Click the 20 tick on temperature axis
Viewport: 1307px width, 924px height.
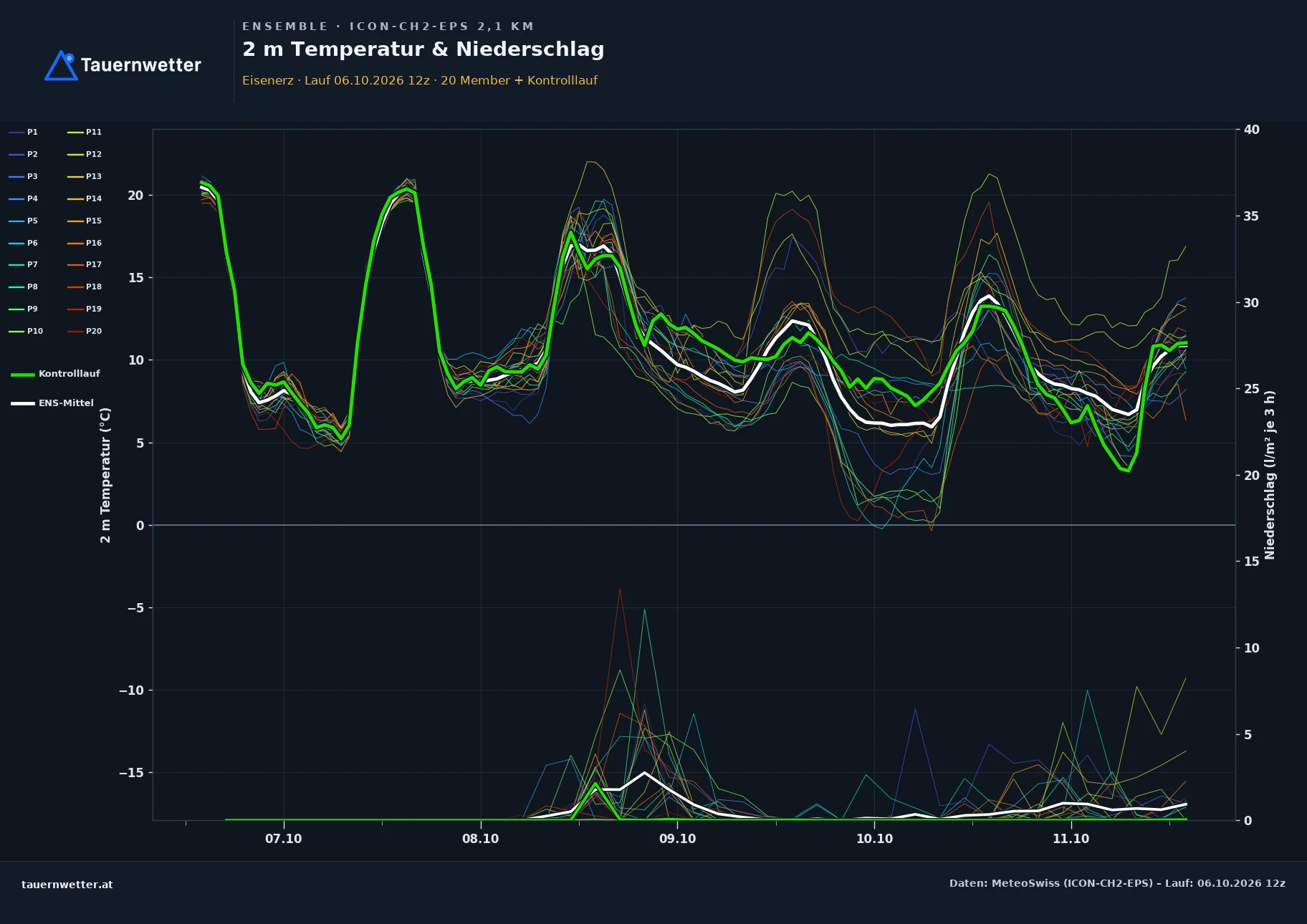coord(135,196)
